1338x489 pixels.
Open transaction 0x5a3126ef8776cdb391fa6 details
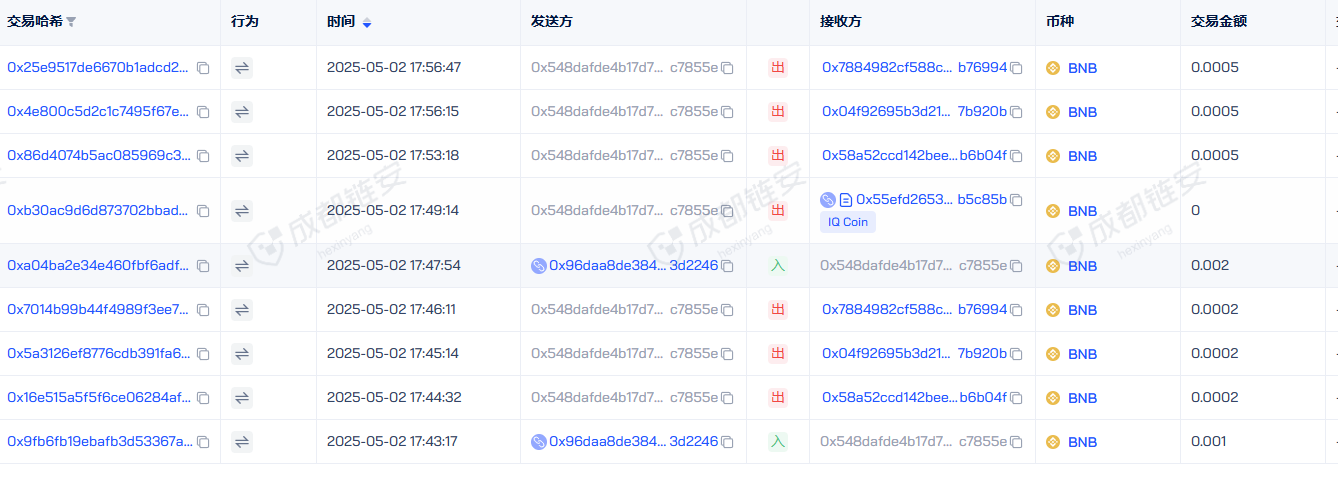(x=98, y=354)
